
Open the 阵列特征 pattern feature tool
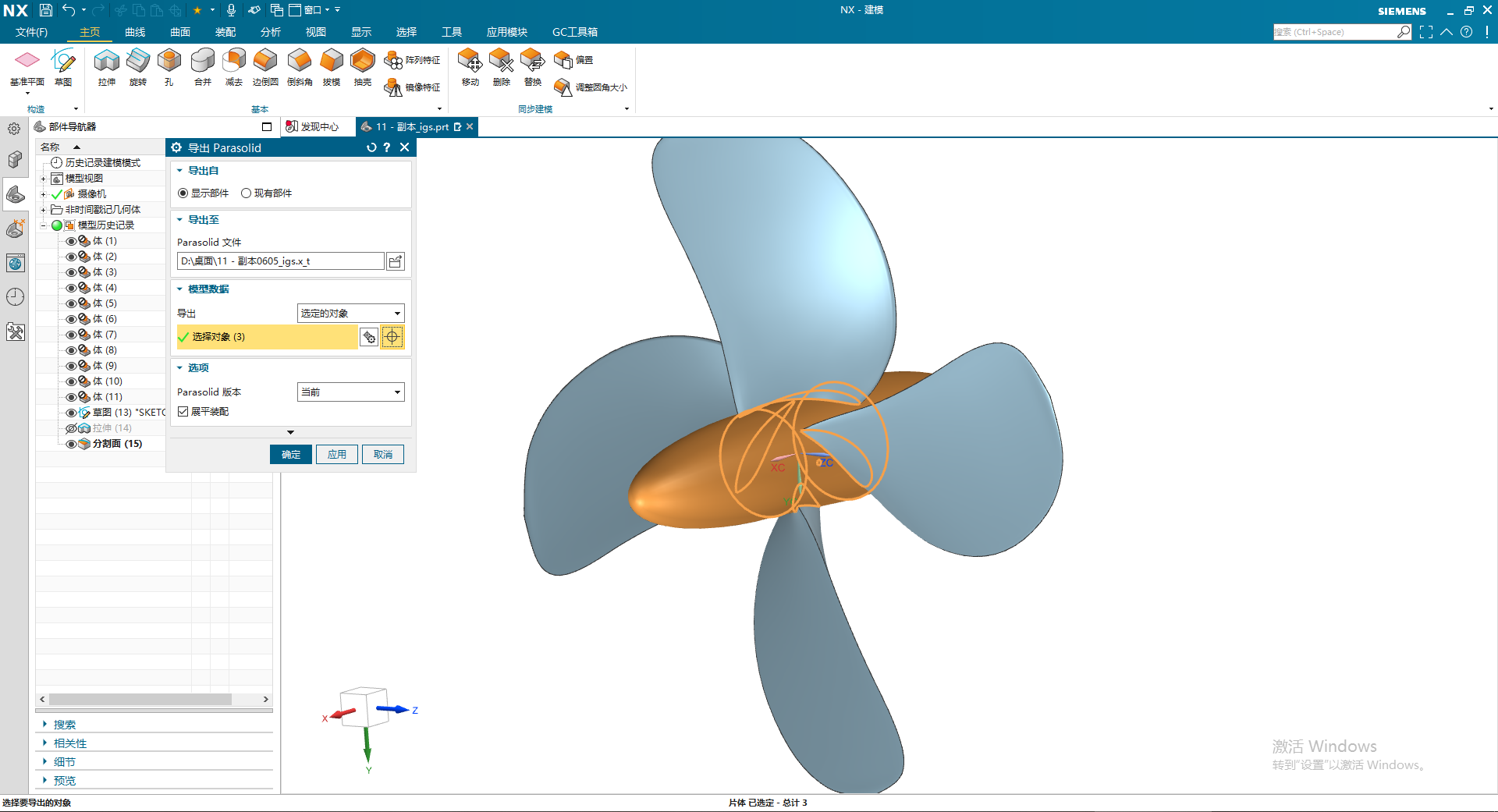(x=413, y=60)
